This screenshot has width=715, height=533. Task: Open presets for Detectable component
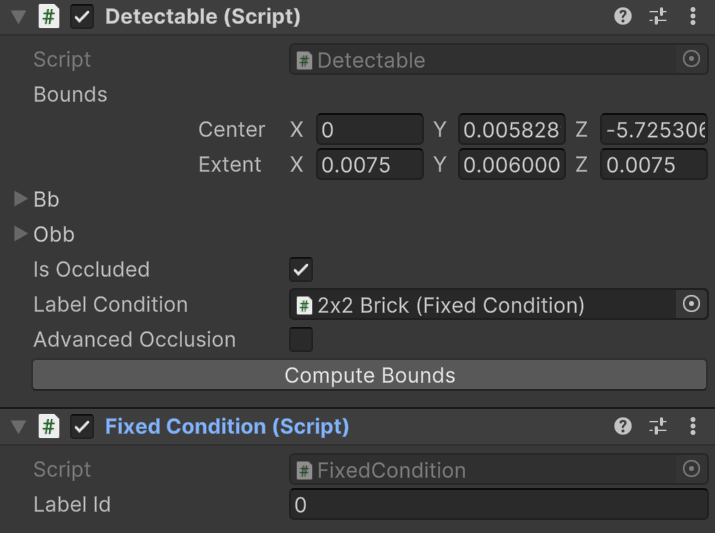pos(658,17)
